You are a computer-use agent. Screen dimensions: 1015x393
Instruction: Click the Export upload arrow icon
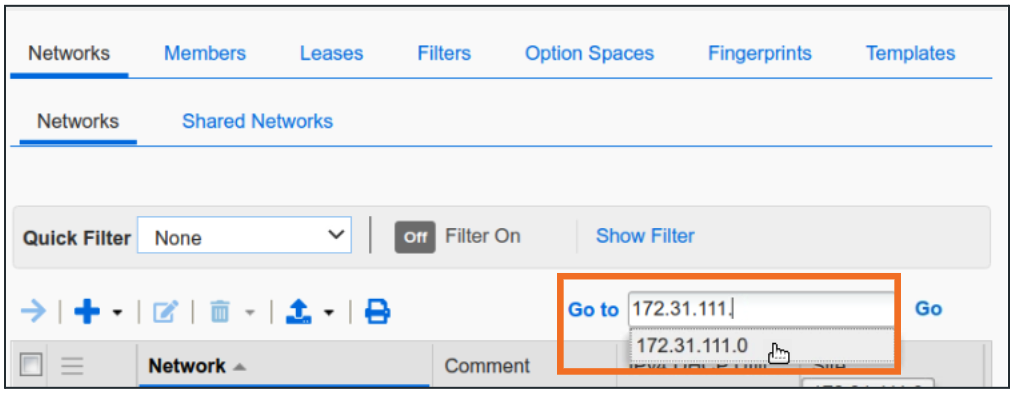(300, 312)
